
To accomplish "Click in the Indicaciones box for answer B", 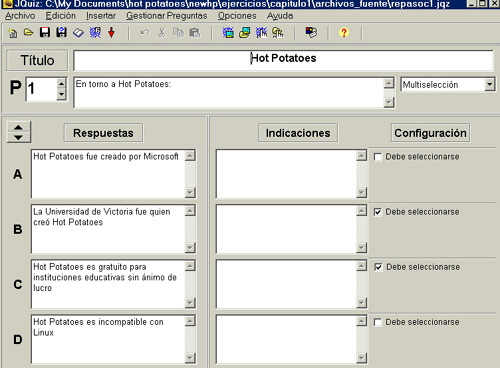I will (x=286, y=229).
